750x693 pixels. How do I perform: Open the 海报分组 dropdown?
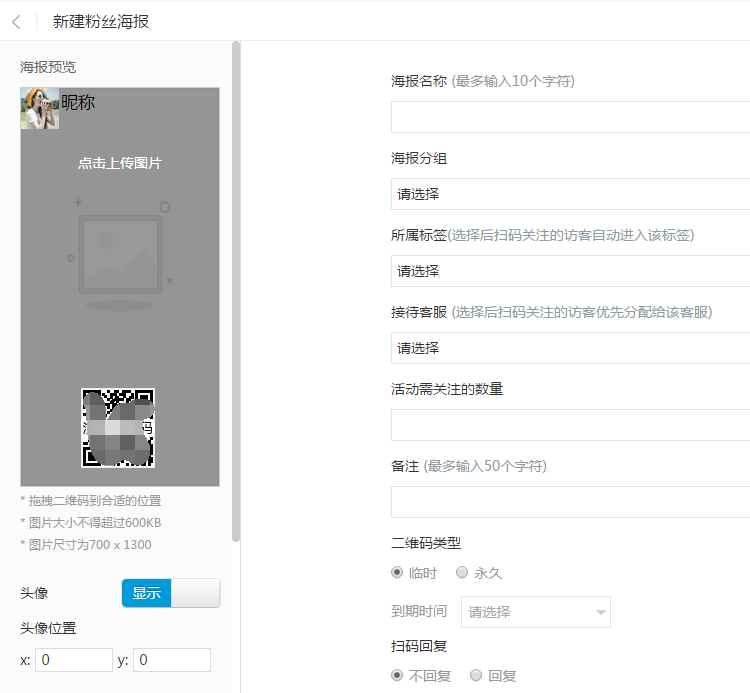[x=570, y=194]
